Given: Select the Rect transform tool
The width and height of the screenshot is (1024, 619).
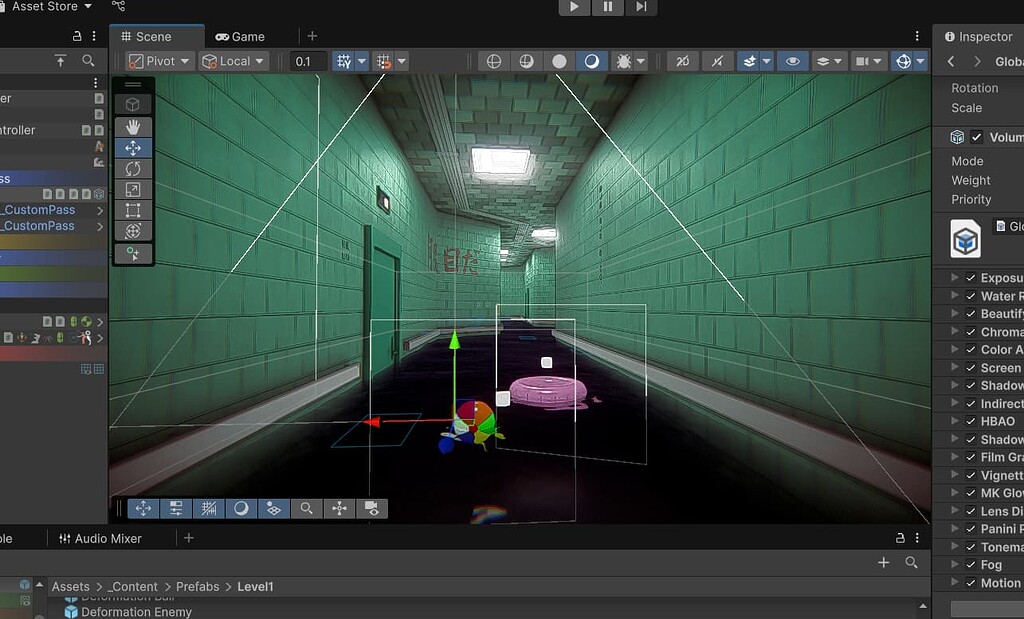Looking at the screenshot, I should (x=135, y=211).
